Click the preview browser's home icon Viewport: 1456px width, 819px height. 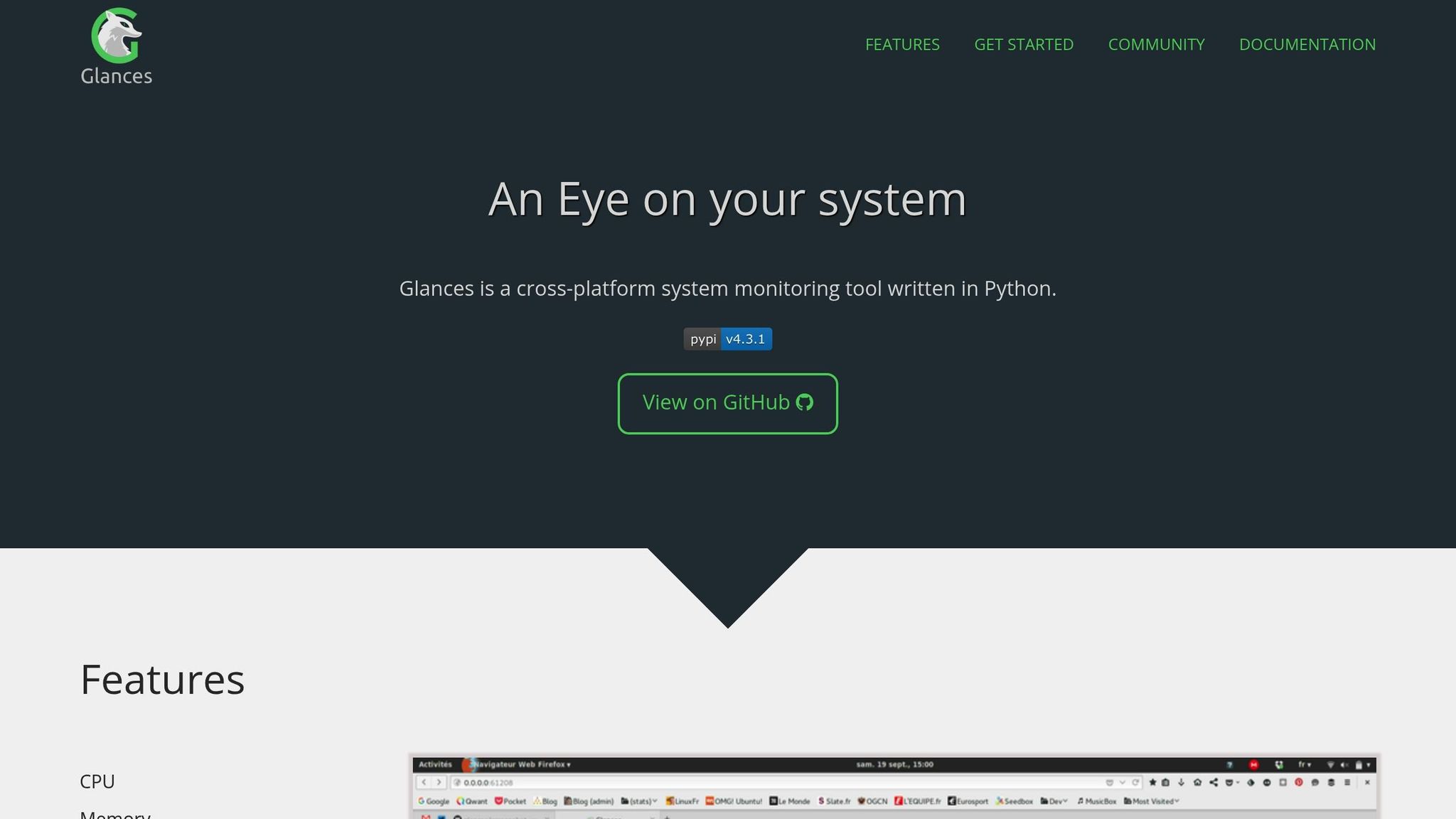1197,783
